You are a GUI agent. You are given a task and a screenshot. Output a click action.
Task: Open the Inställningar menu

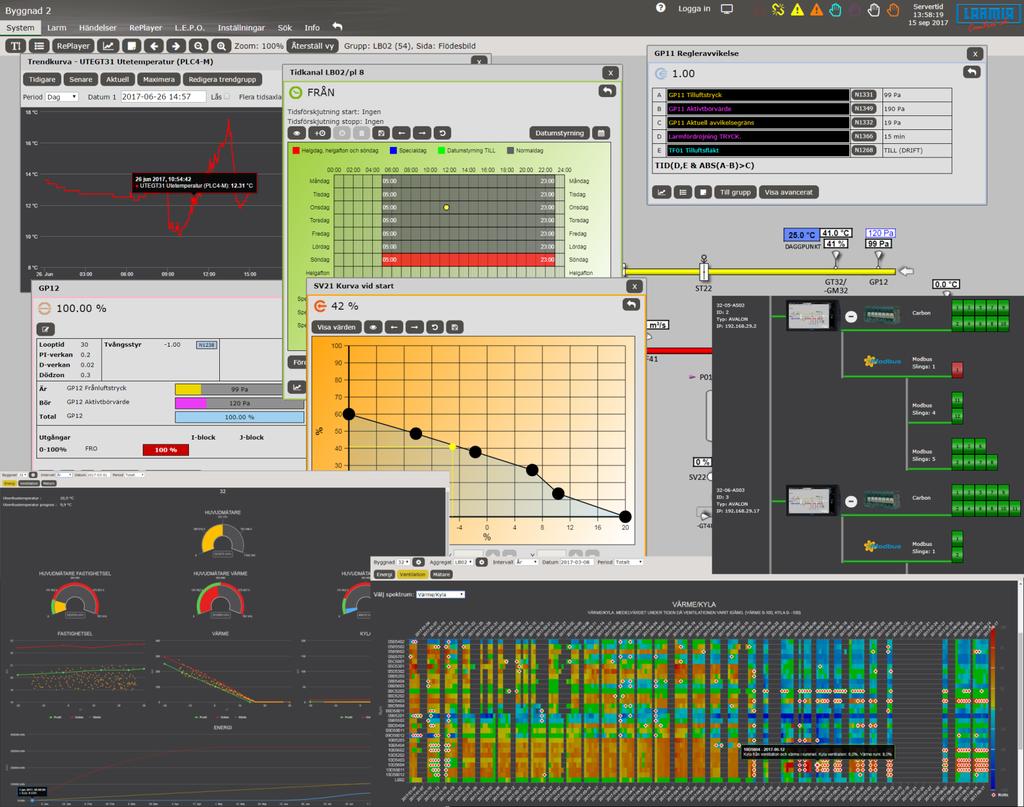[x=241, y=27]
